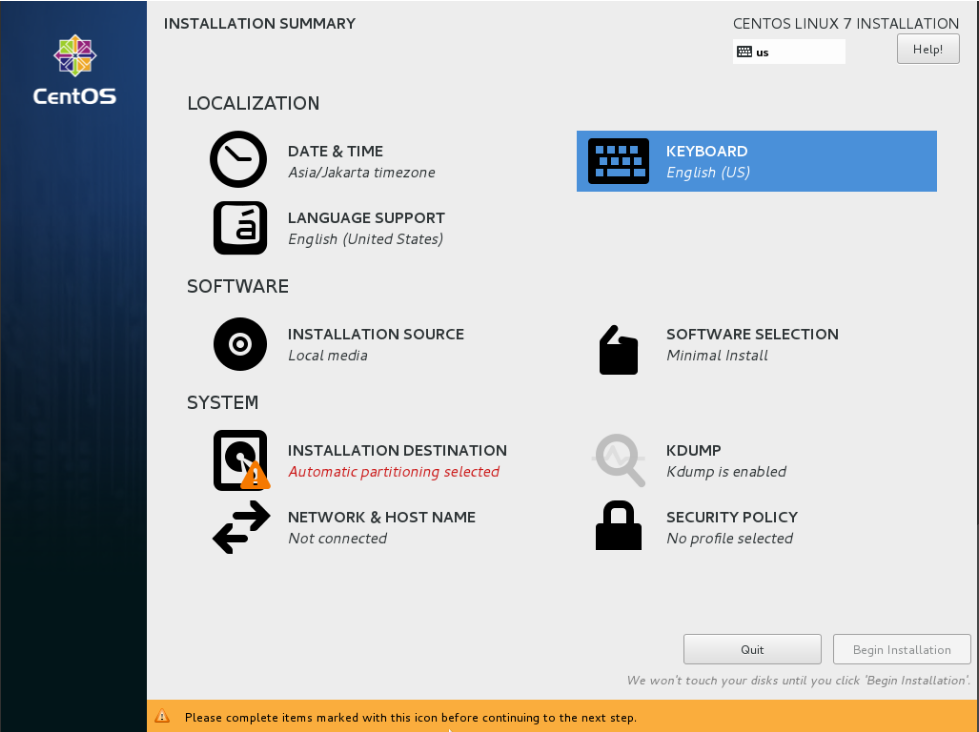Image resolution: width=979 pixels, height=732 pixels.
Task: Open the Date & Time clock icon
Action: 238,160
